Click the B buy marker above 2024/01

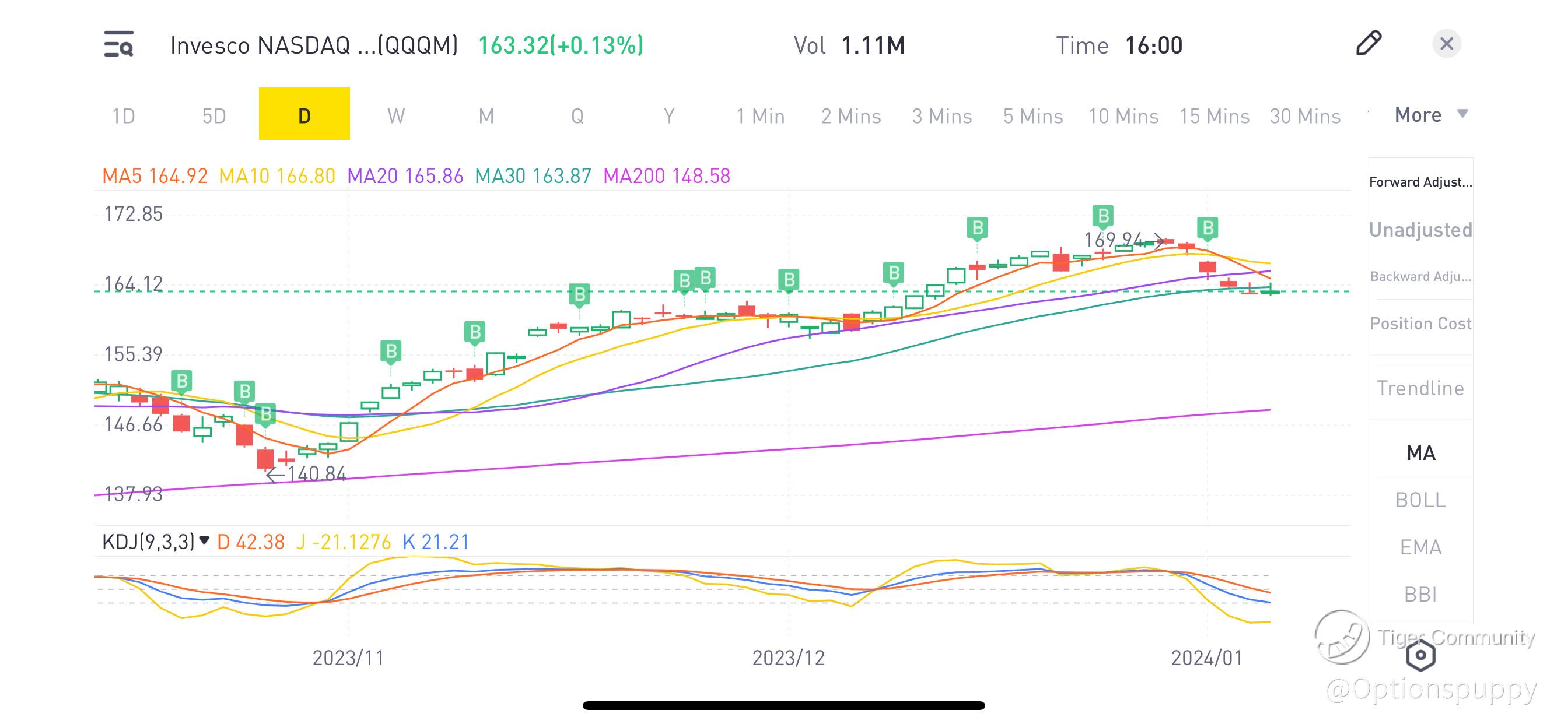pos(1207,228)
